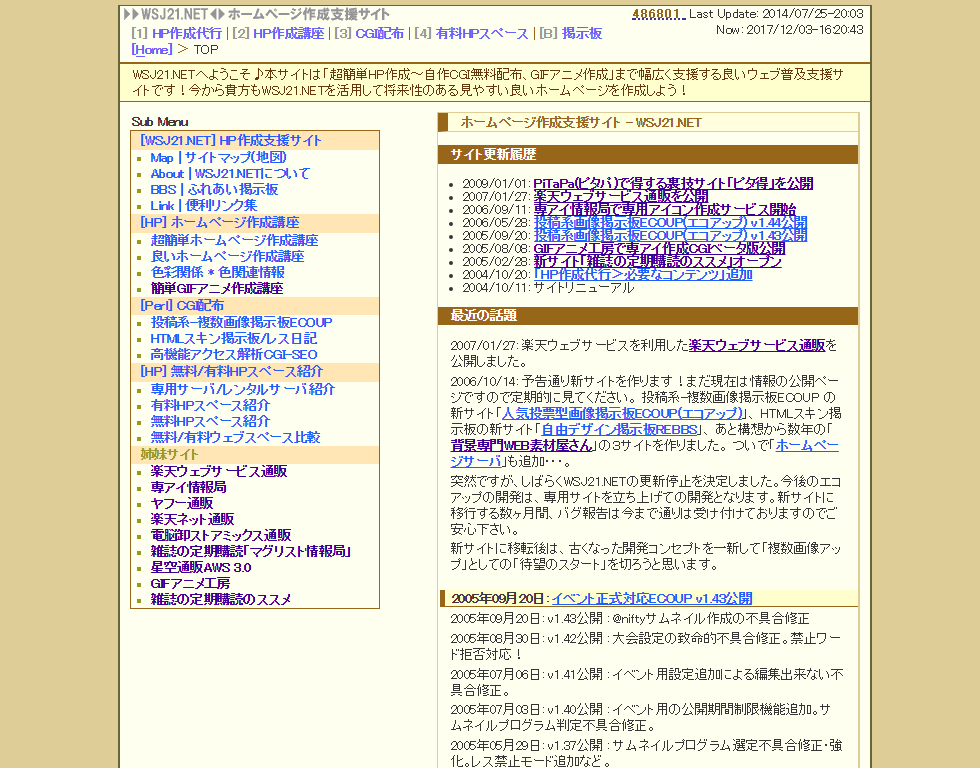Viewport: 980px width, 768px height.
Task: Open 高機能アクセス解析CGI-SEO sidebar link
Action: pyautogui.click(x=233, y=354)
